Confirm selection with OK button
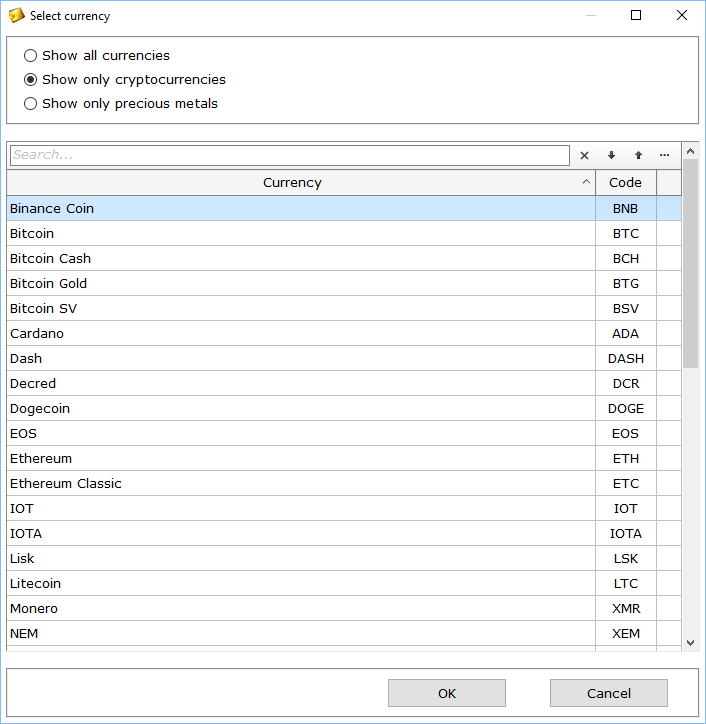706x724 pixels. [x=447, y=693]
